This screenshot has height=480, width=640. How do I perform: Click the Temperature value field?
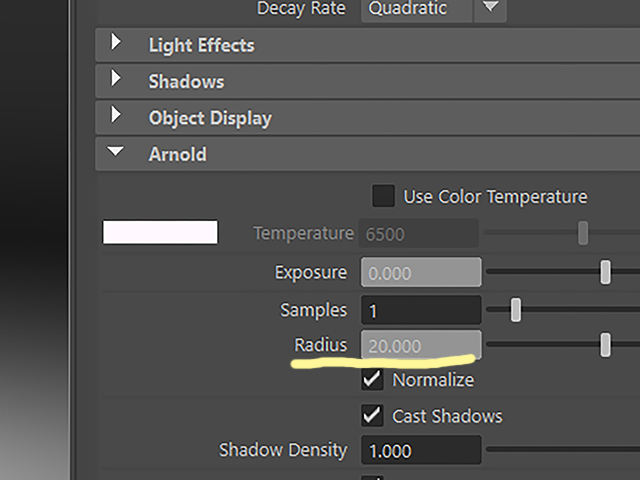click(419, 233)
